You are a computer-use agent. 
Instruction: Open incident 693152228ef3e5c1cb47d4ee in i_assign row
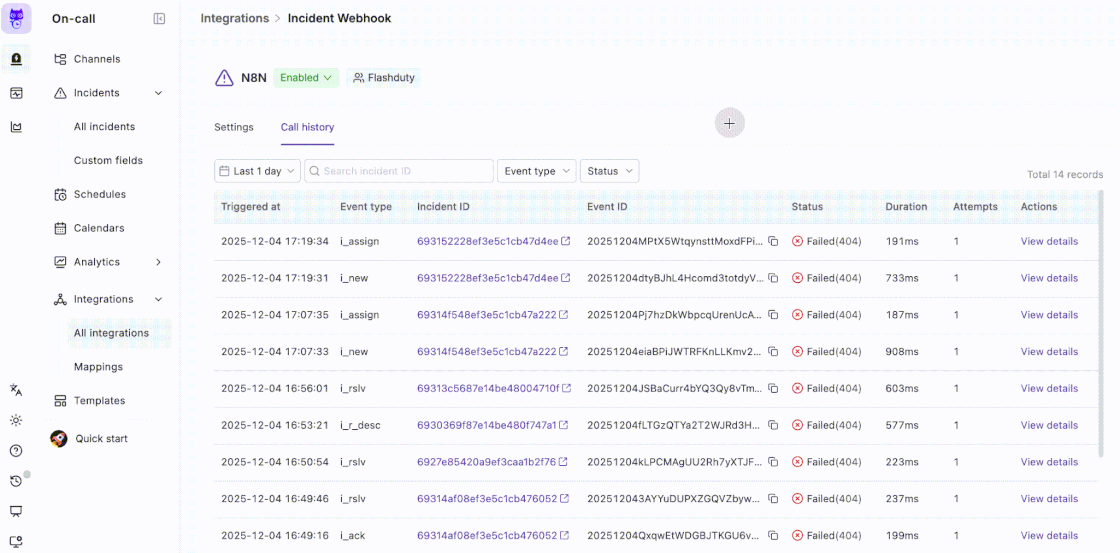[x=488, y=241]
